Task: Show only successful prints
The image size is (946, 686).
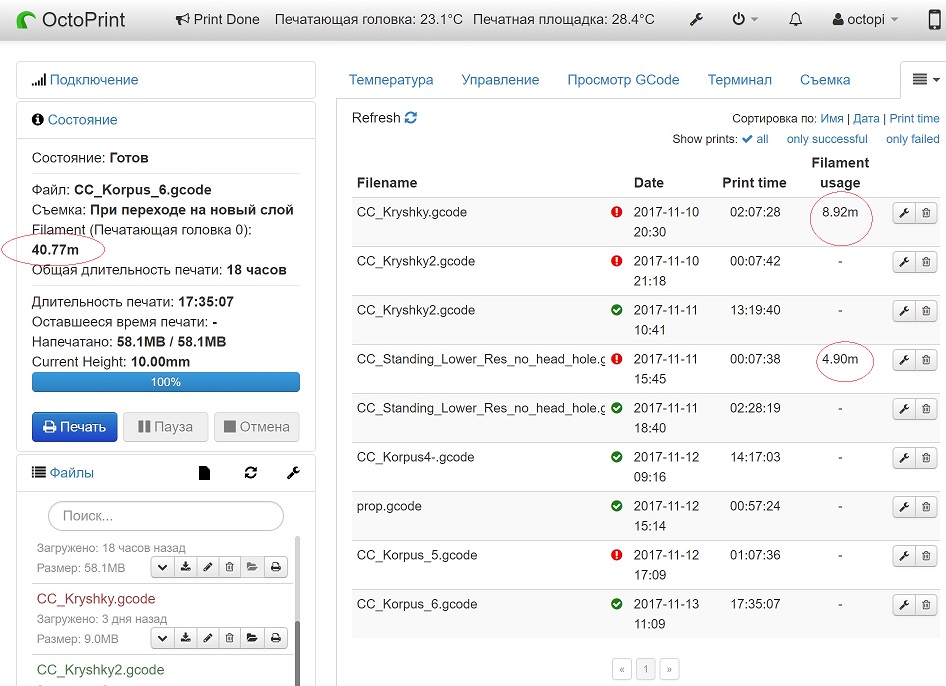Action: click(x=826, y=139)
